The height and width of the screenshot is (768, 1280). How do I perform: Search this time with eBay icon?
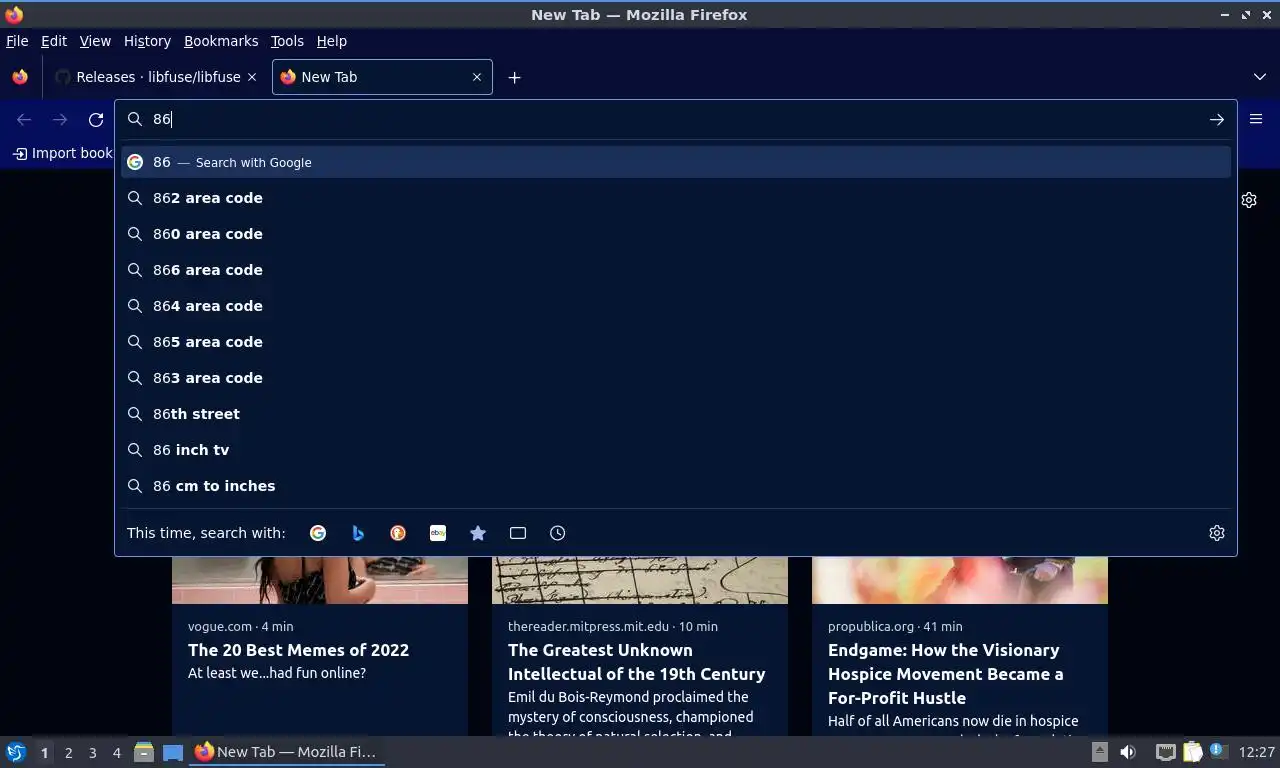tap(438, 533)
